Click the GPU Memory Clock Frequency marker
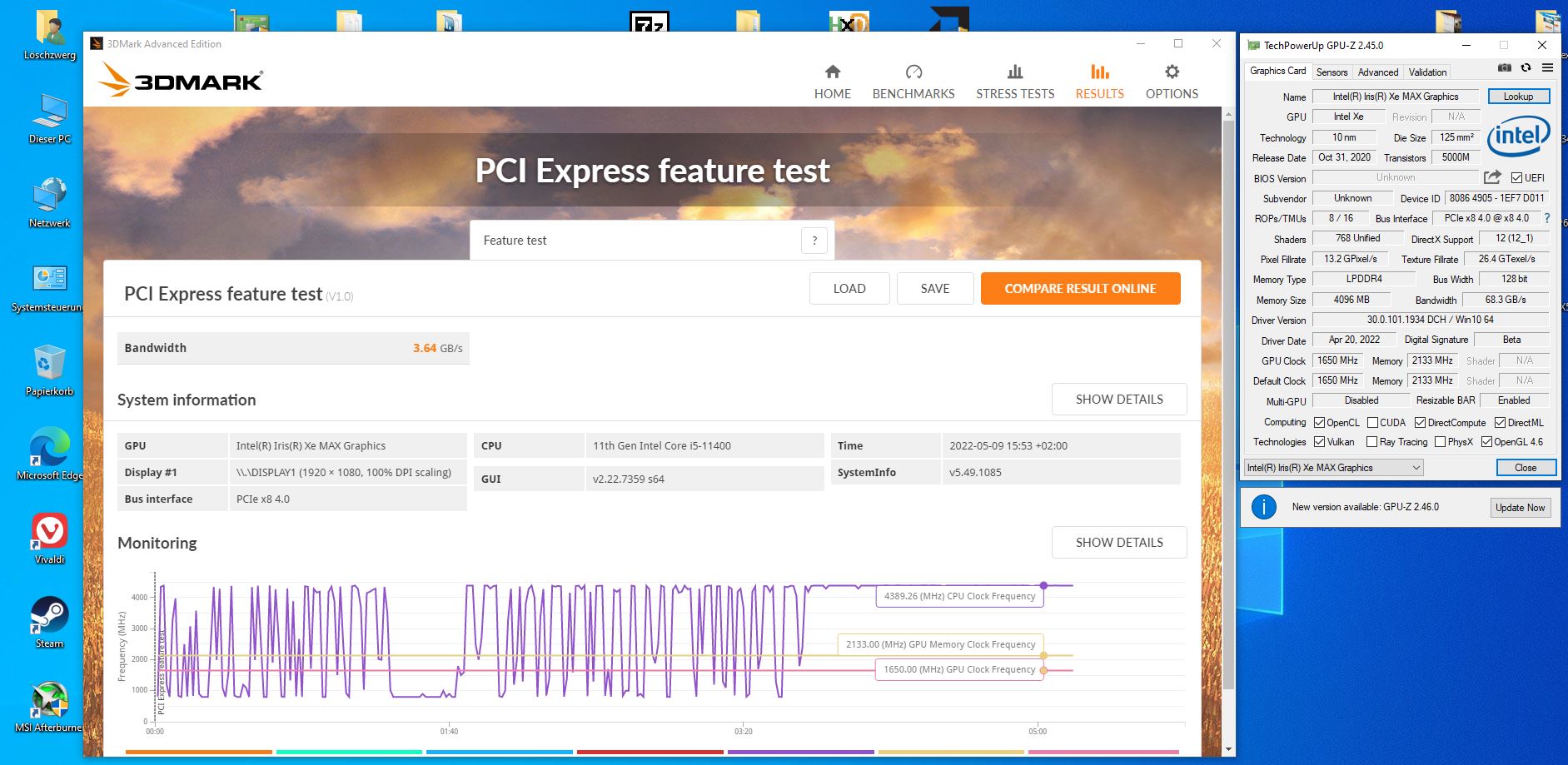The width and height of the screenshot is (1568, 765). tap(1043, 656)
